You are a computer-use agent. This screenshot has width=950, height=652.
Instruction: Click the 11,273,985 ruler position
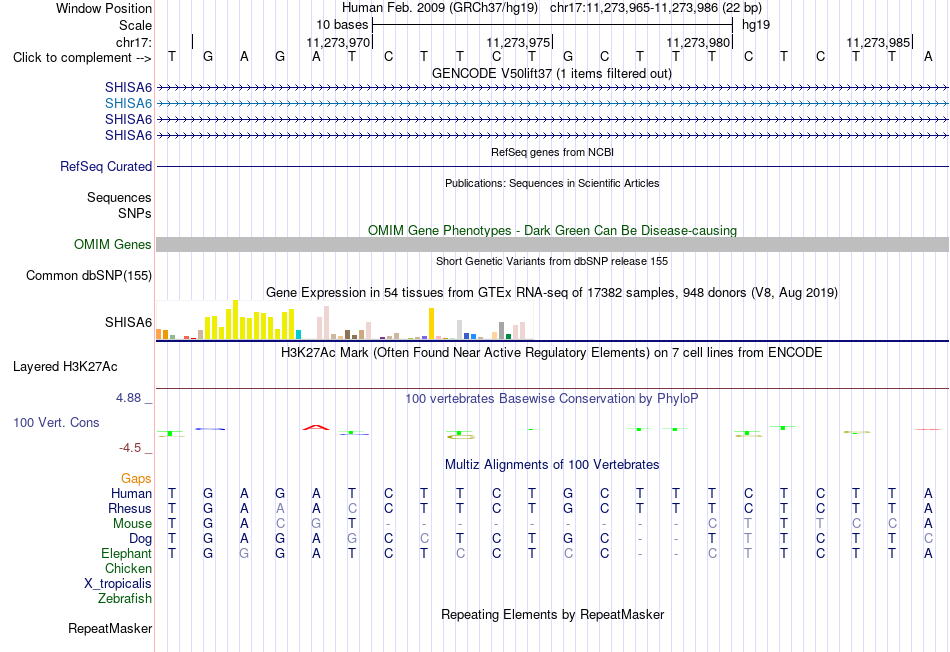pos(878,42)
